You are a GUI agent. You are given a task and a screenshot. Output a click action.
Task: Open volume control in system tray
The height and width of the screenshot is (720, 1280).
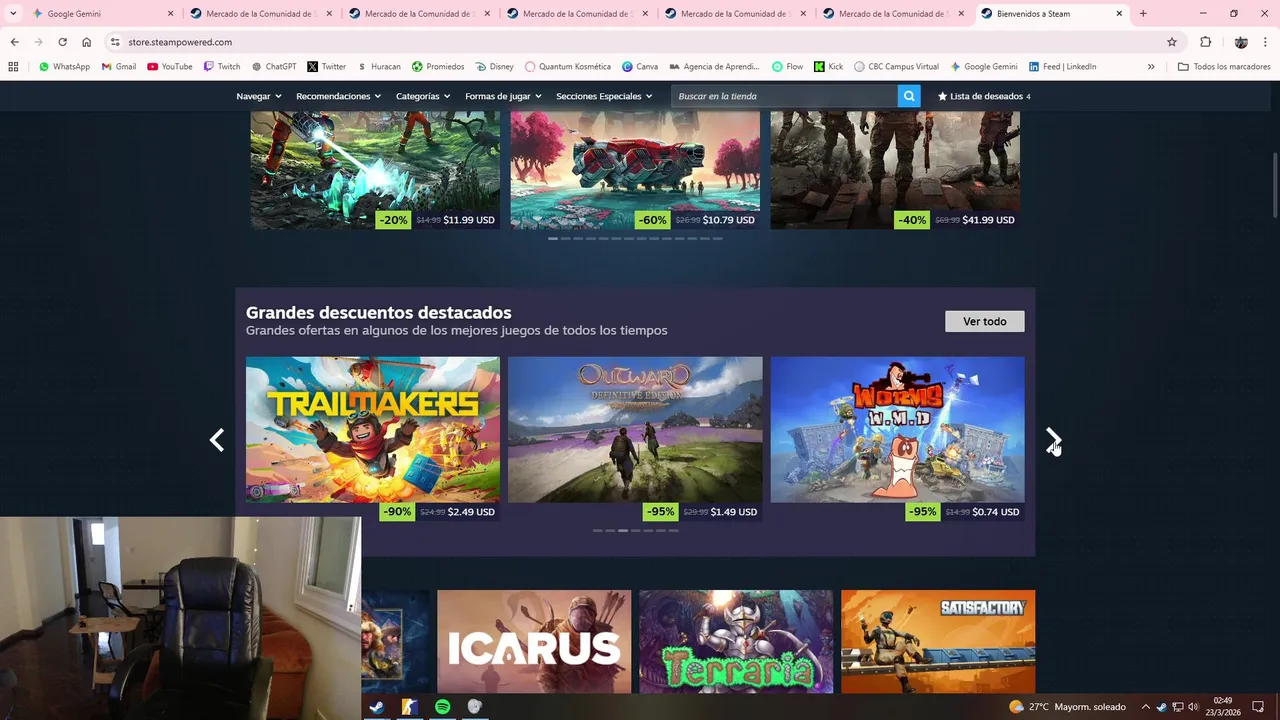click(x=1193, y=707)
